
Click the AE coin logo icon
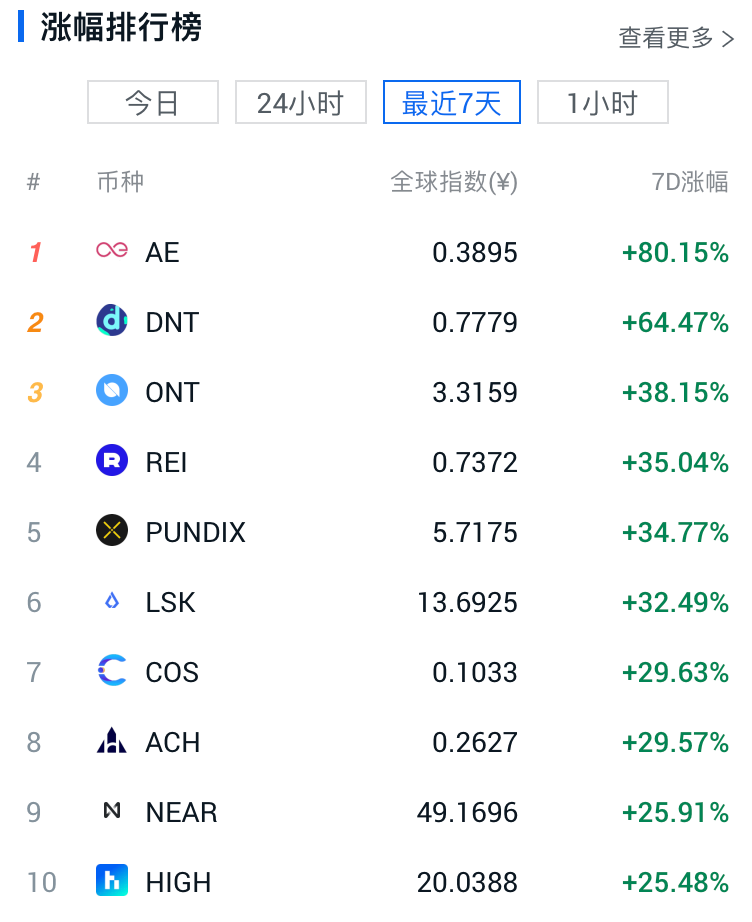[x=112, y=251]
